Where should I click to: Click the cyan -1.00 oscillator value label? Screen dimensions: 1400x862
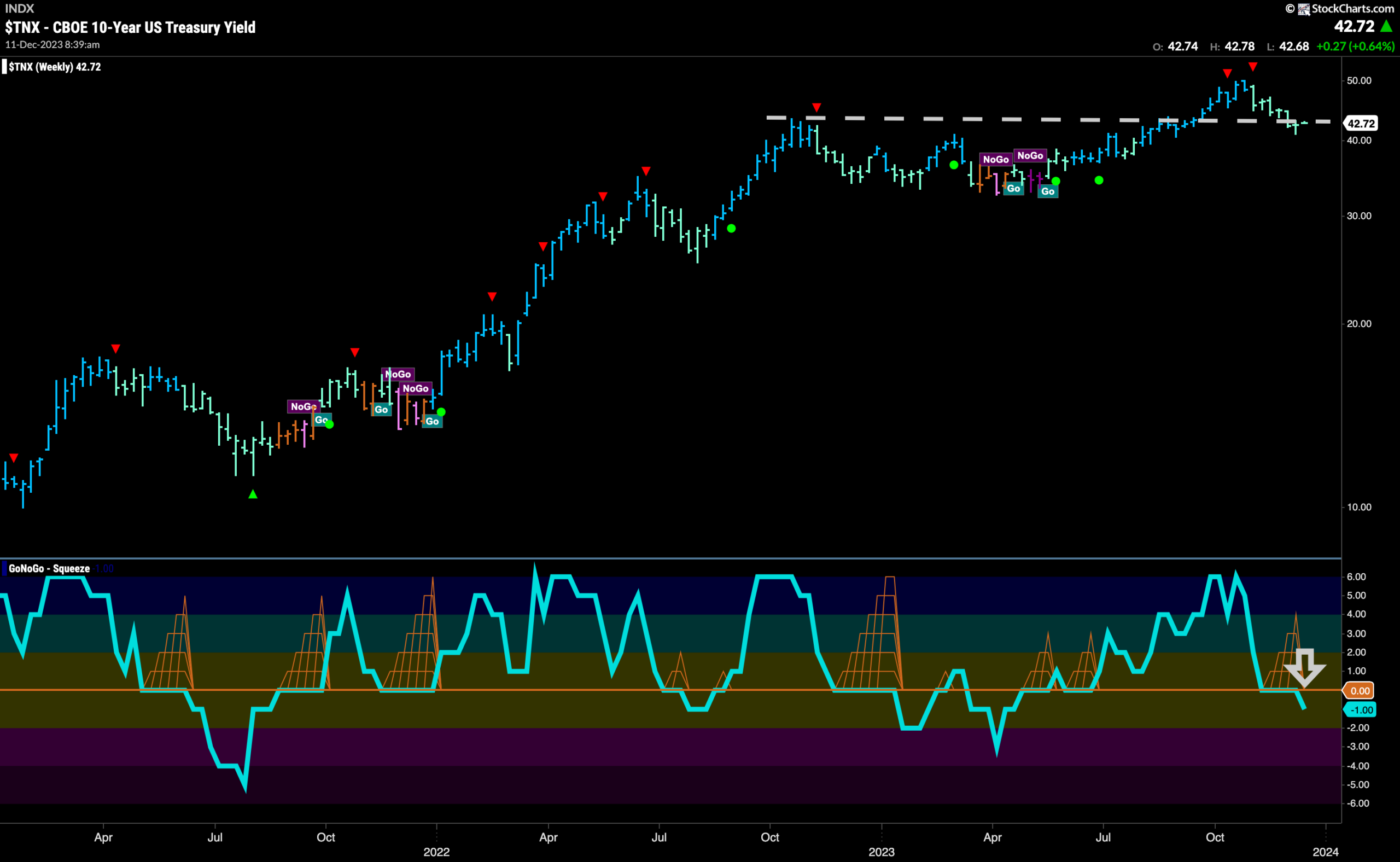(1361, 710)
